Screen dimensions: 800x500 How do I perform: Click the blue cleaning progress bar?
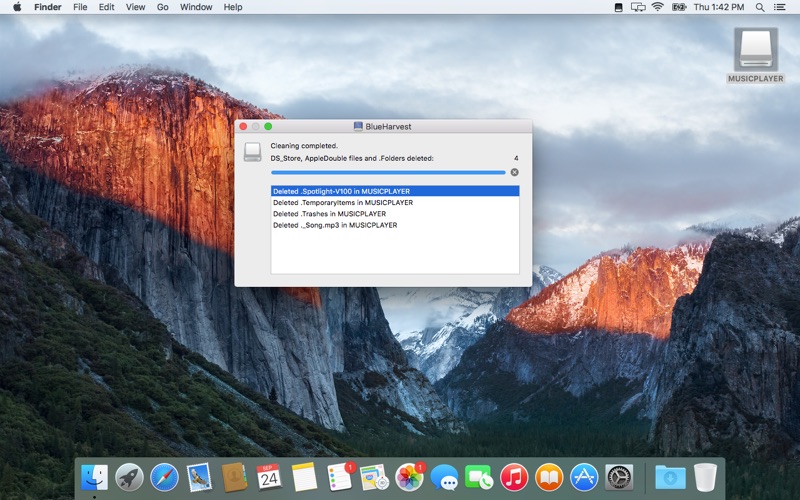[388, 172]
